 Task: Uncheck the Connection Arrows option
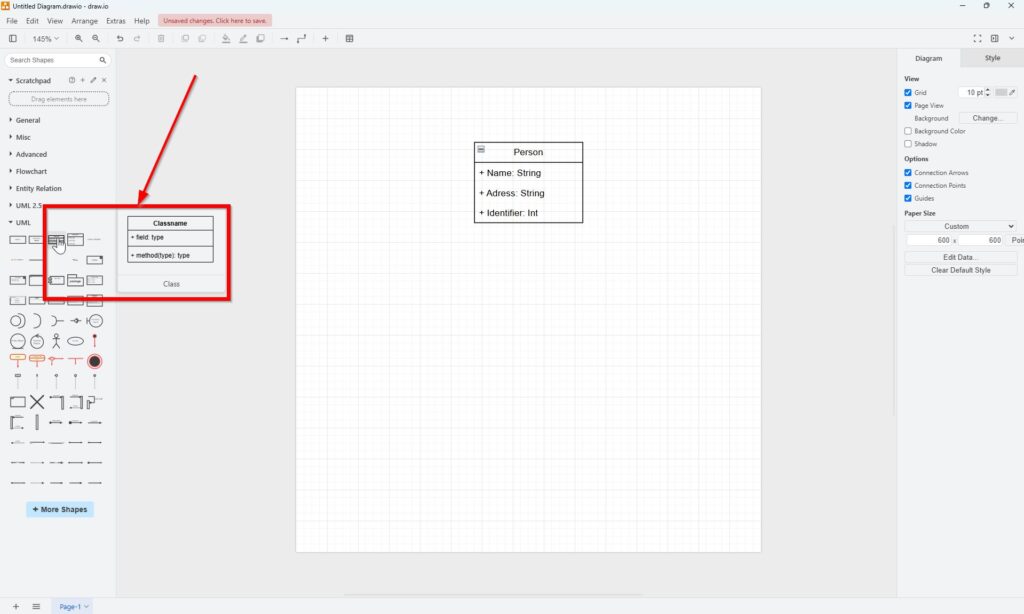pyautogui.click(x=908, y=173)
